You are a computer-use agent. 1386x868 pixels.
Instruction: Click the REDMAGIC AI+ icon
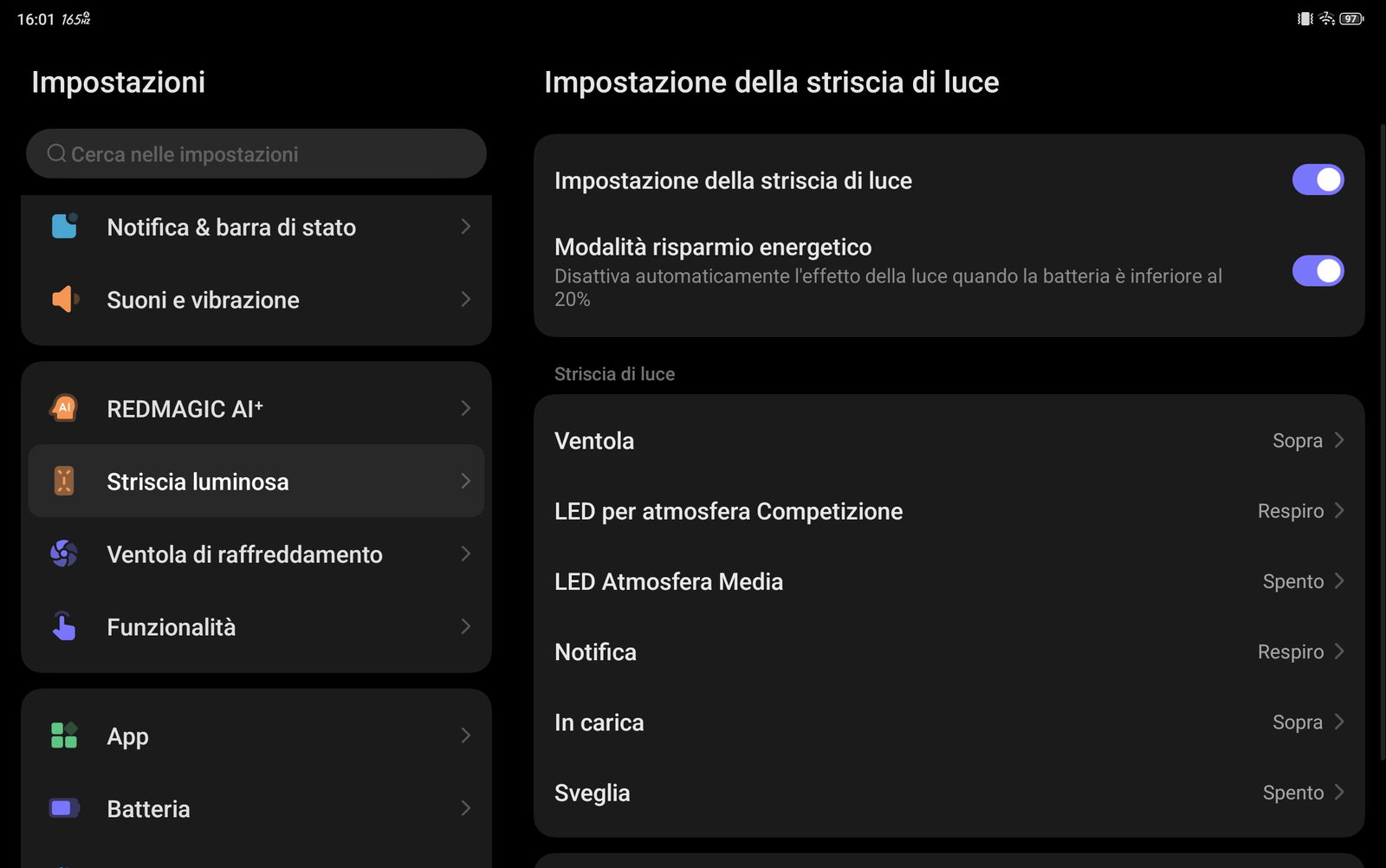[x=64, y=408]
